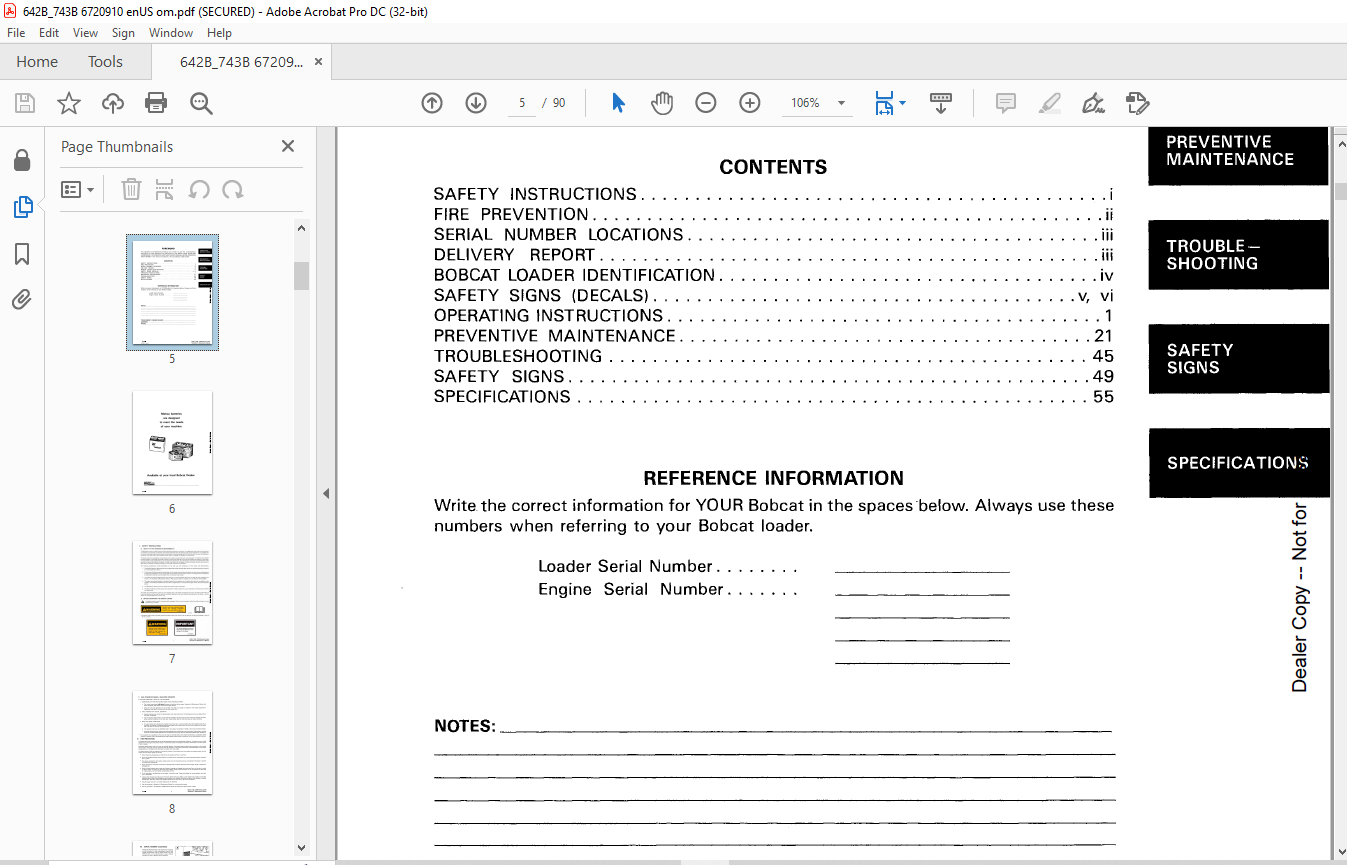
Task: Open the Bookmarks panel
Action: (22, 254)
